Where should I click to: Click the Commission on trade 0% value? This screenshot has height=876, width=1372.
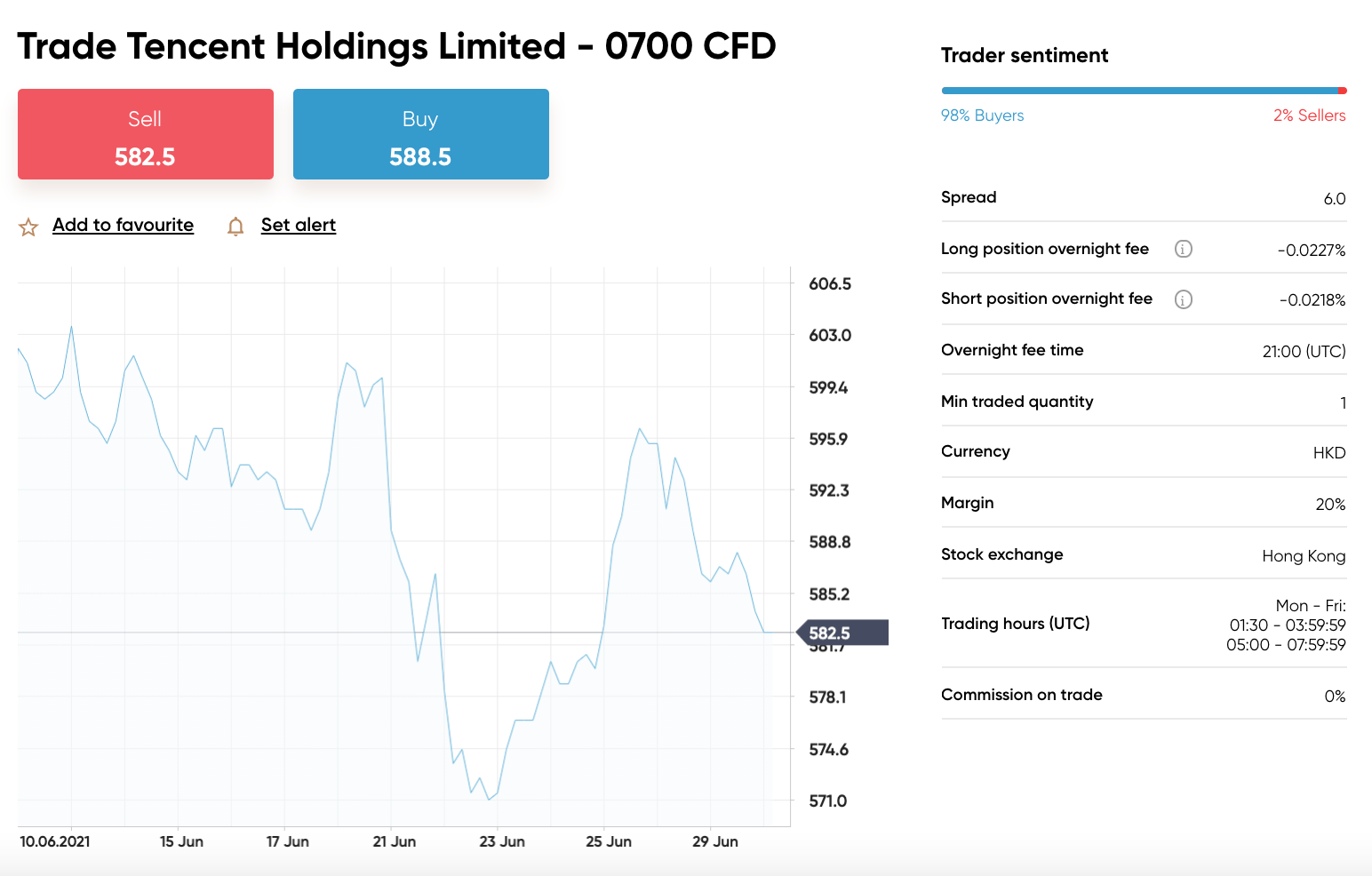click(x=1335, y=697)
